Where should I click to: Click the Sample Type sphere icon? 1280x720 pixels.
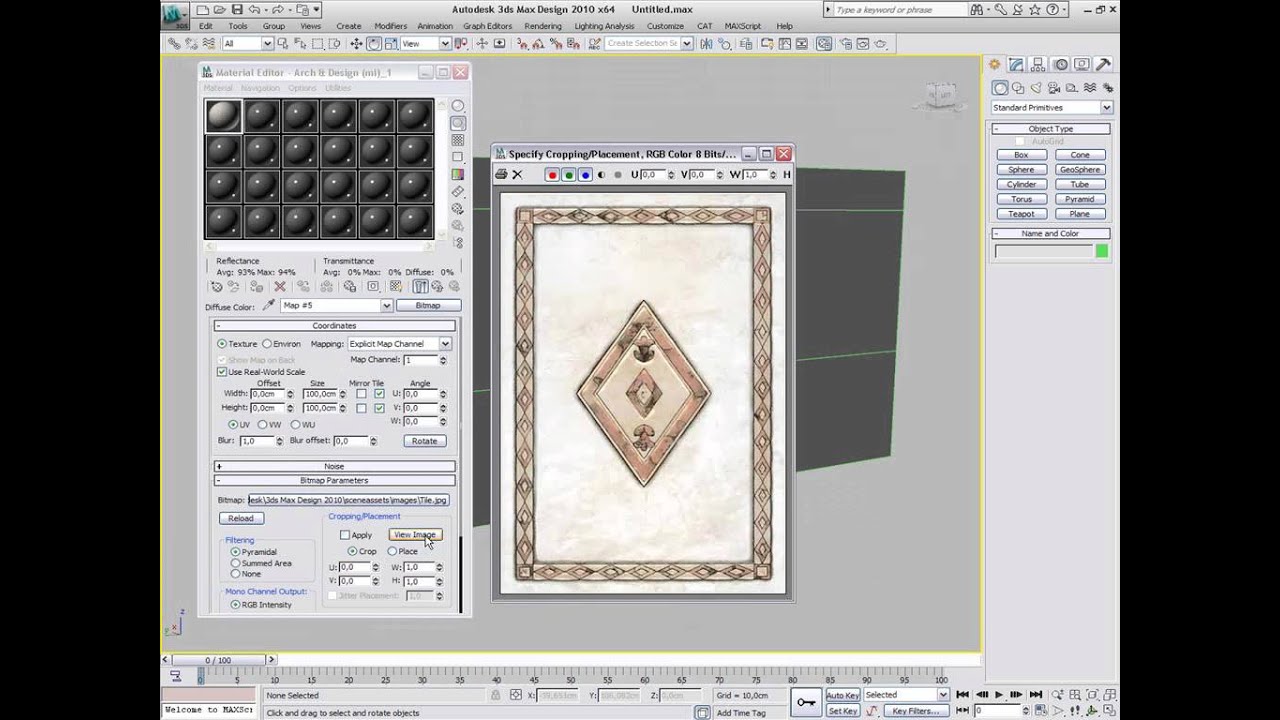coord(458,106)
